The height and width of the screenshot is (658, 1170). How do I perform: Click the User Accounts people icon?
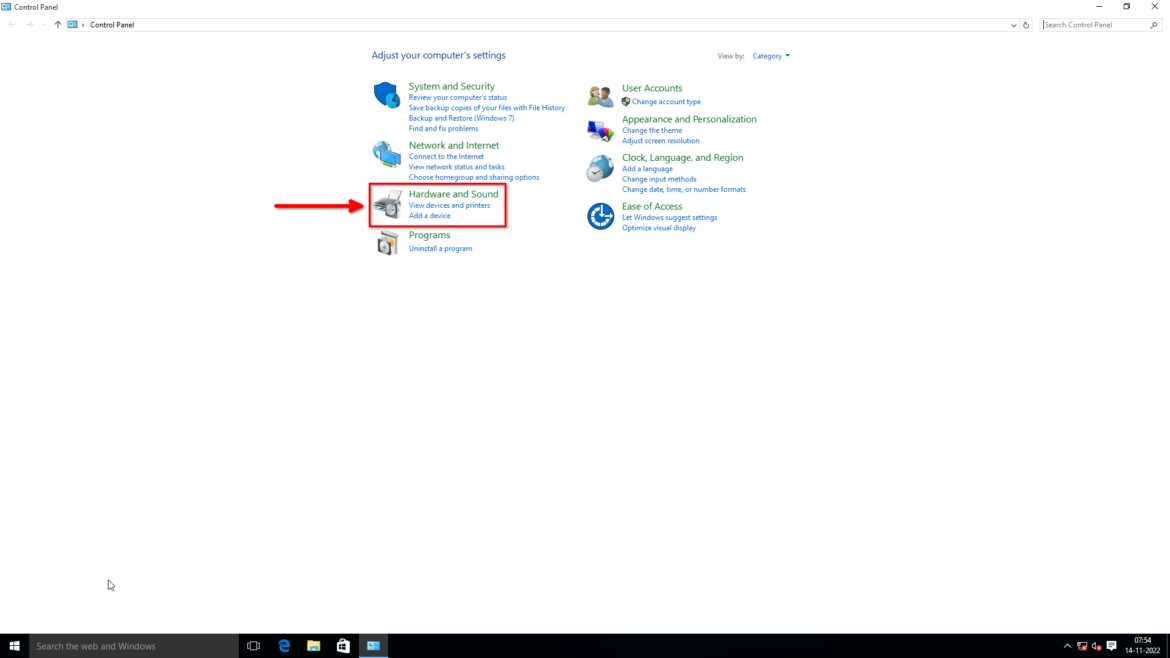(x=600, y=96)
